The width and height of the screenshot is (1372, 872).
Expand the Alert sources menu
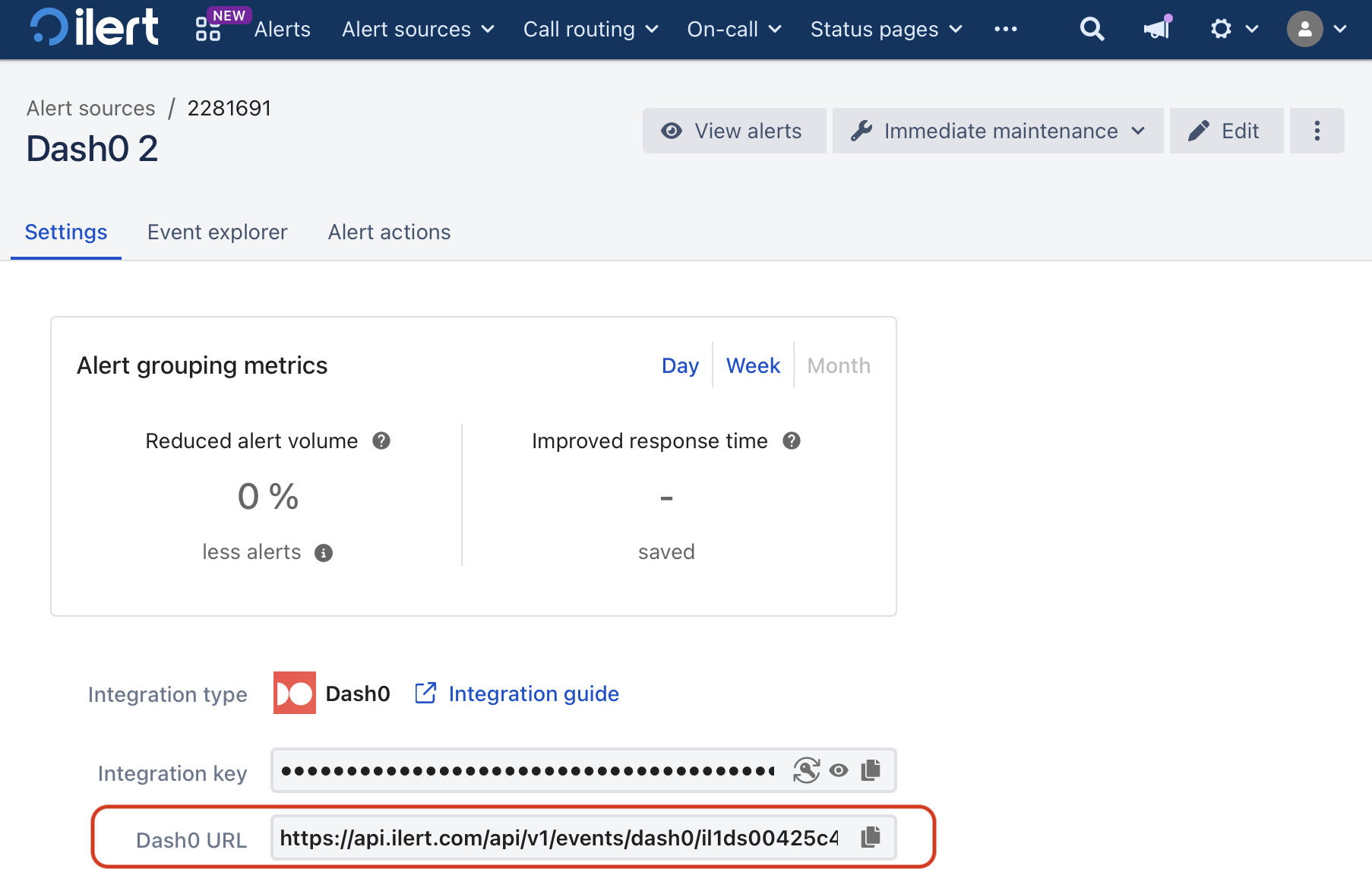(418, 29)
